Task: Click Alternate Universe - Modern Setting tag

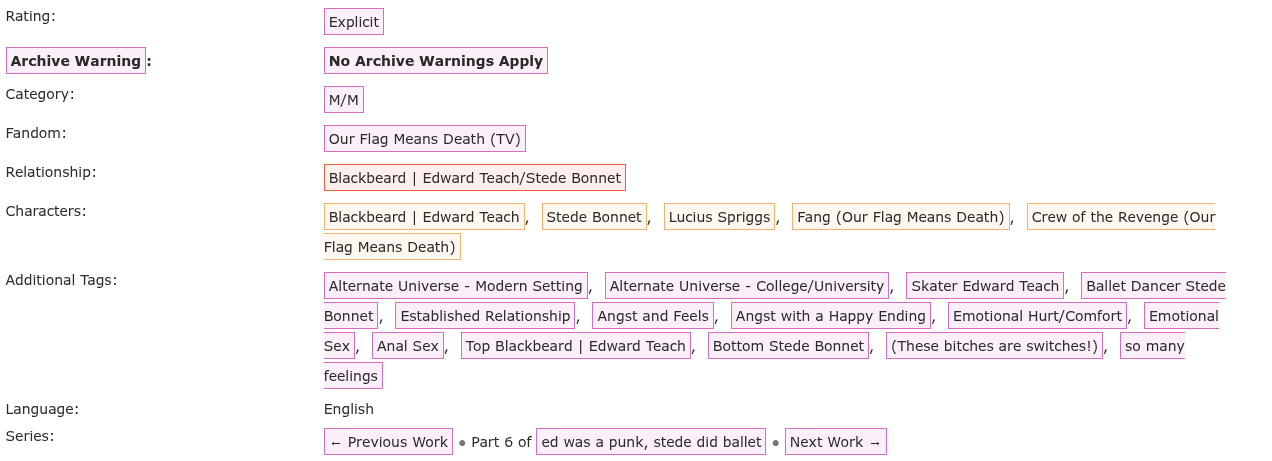Action: click(x=456, y=286)
